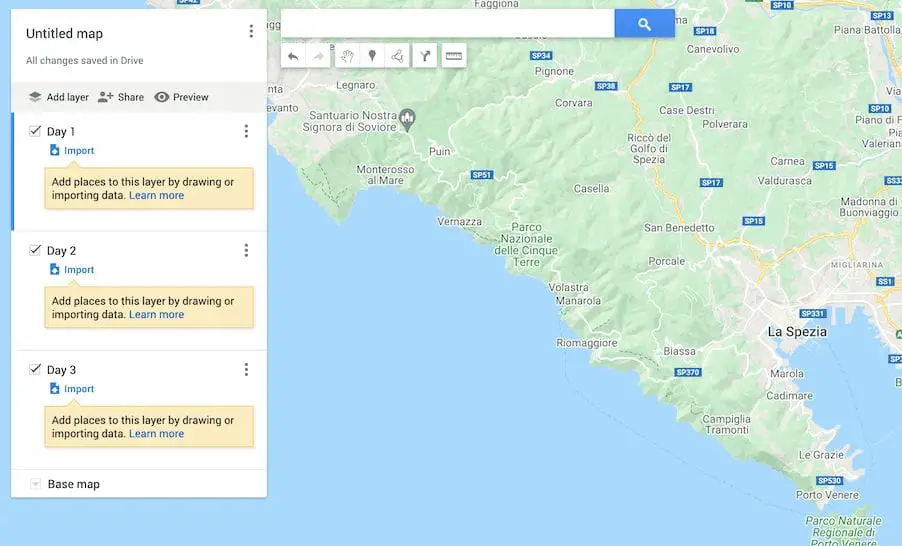
Task: Uncheck the Day 3 layer checkbox
Action: click(35, 369)
